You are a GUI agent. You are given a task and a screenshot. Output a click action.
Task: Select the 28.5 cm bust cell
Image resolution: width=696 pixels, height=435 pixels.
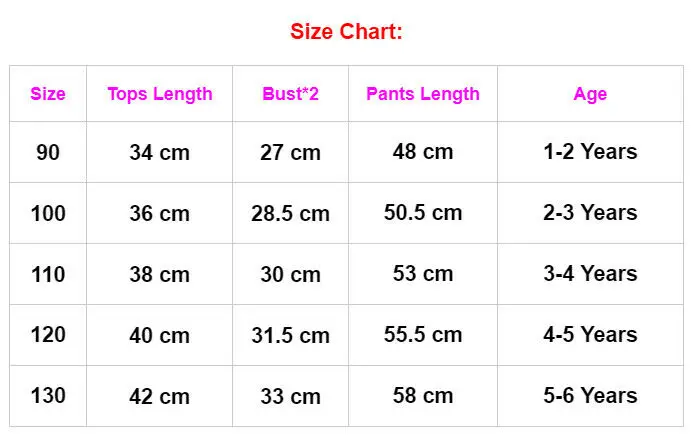pyautogui.click(x=290, y=214)
